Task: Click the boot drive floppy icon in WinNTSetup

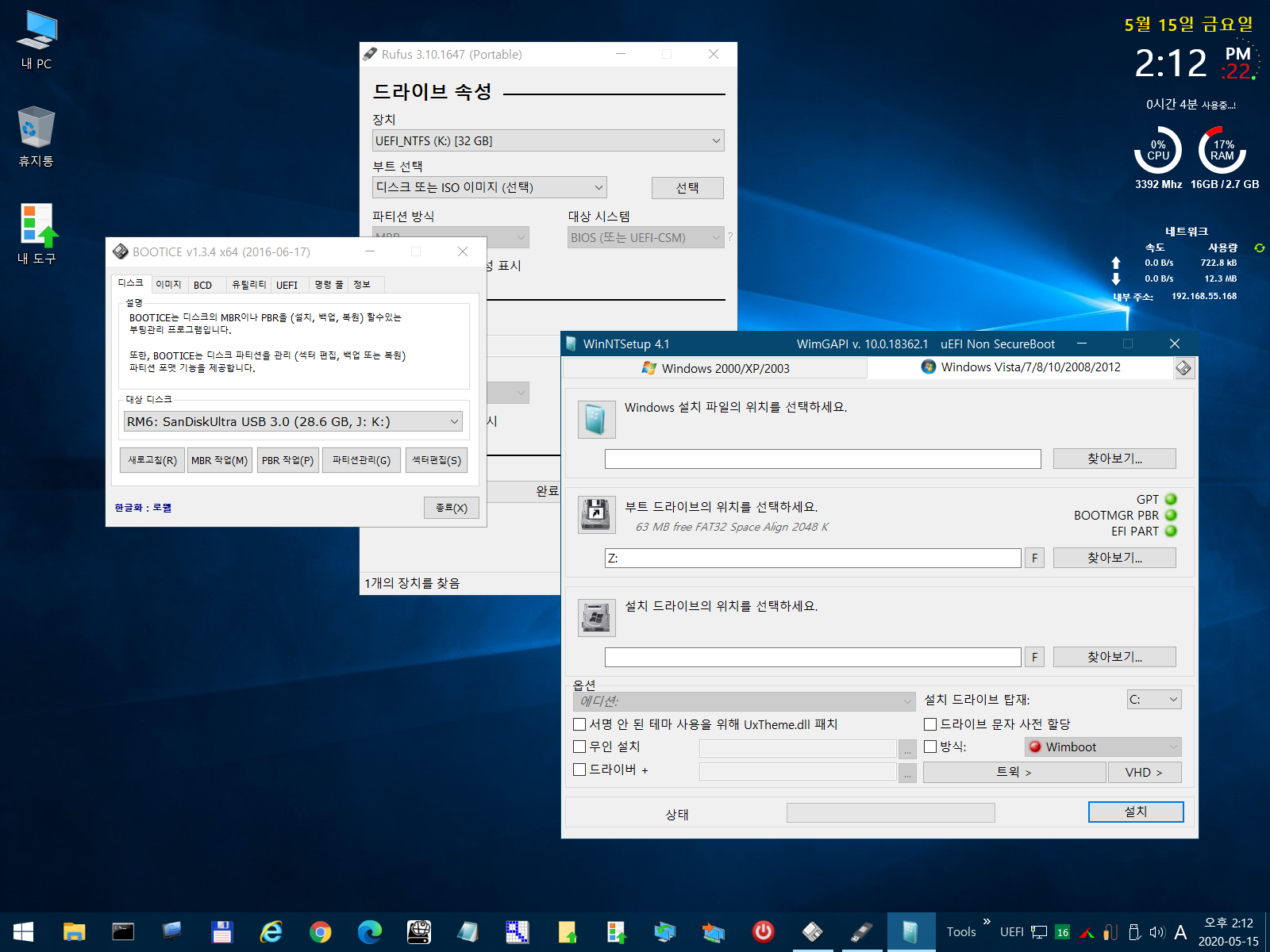Action: coord(596,516)
